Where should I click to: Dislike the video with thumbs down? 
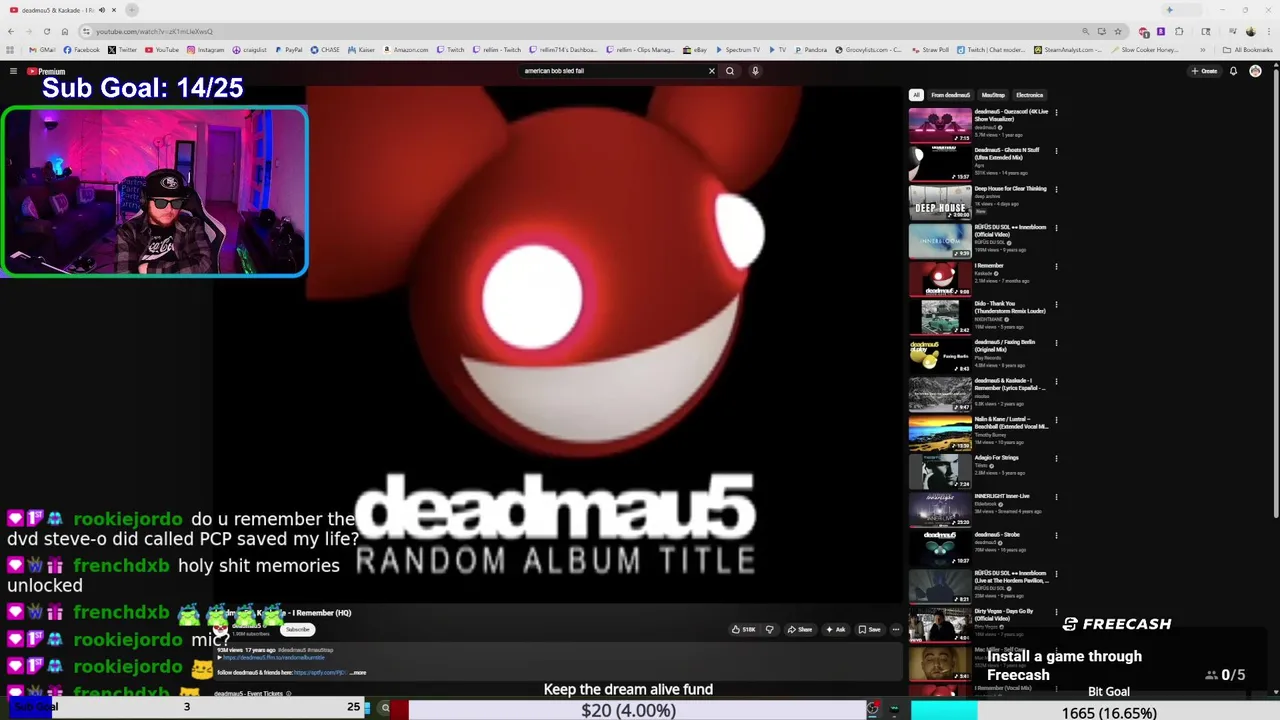769,629
